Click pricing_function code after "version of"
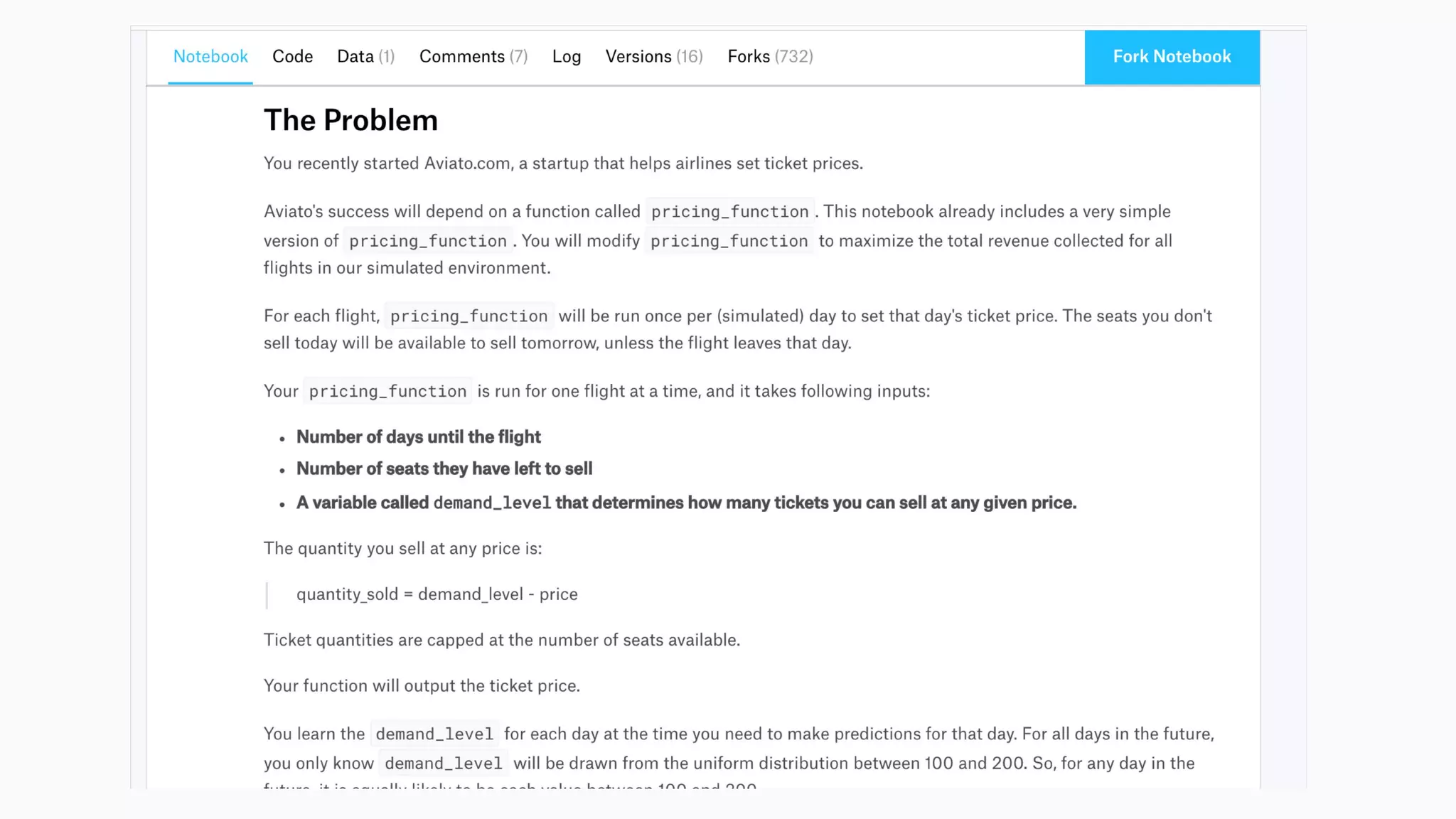Screen dimensions: 1456x819 point(427,241)
